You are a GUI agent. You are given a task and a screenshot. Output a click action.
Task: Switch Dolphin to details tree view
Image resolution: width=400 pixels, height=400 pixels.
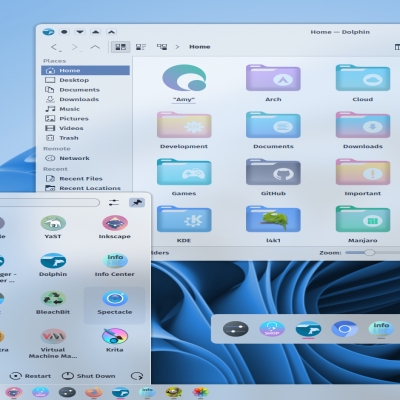click(x=162, y=47)
